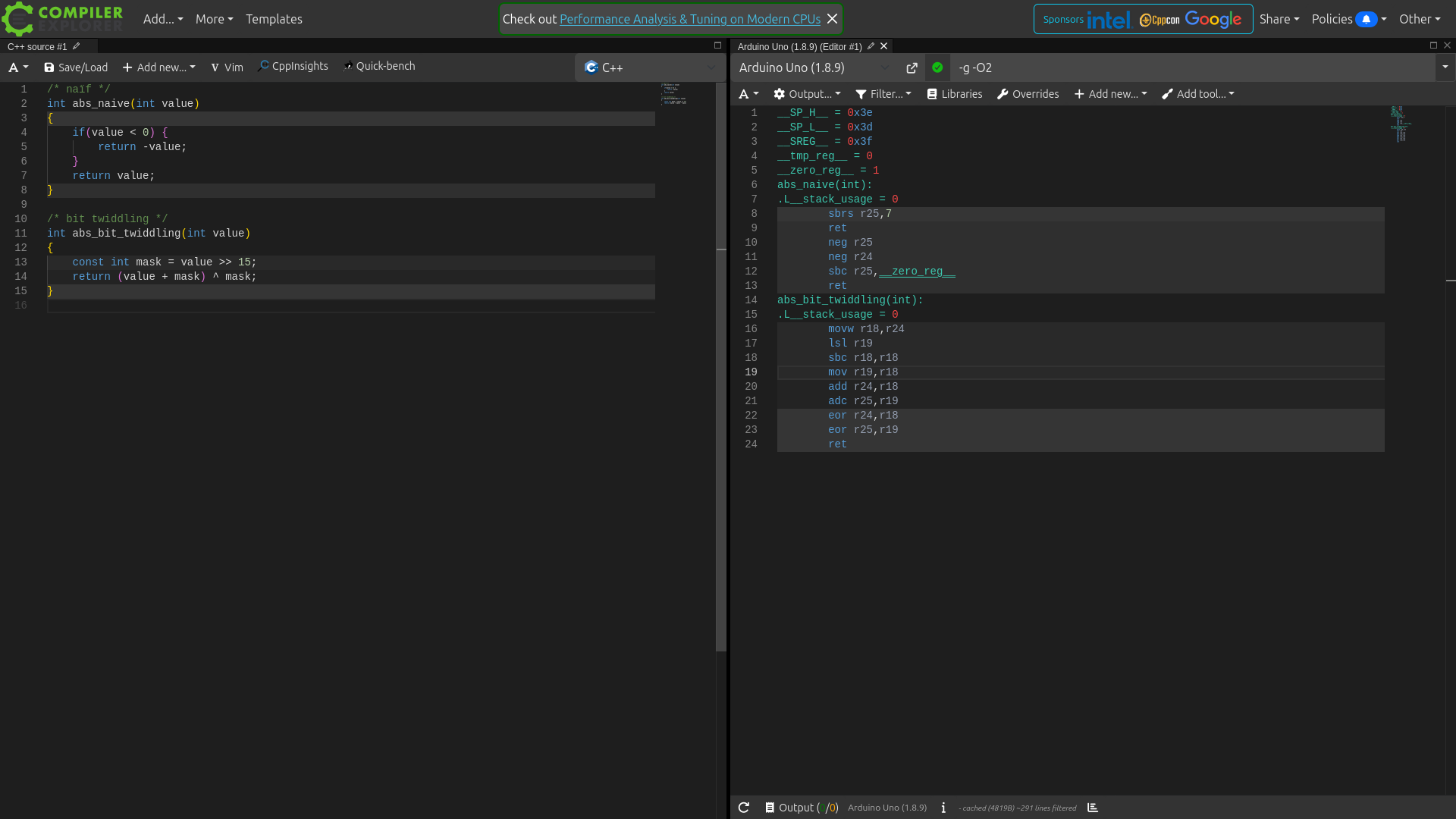Open source editor font size menu

(18, 67)
